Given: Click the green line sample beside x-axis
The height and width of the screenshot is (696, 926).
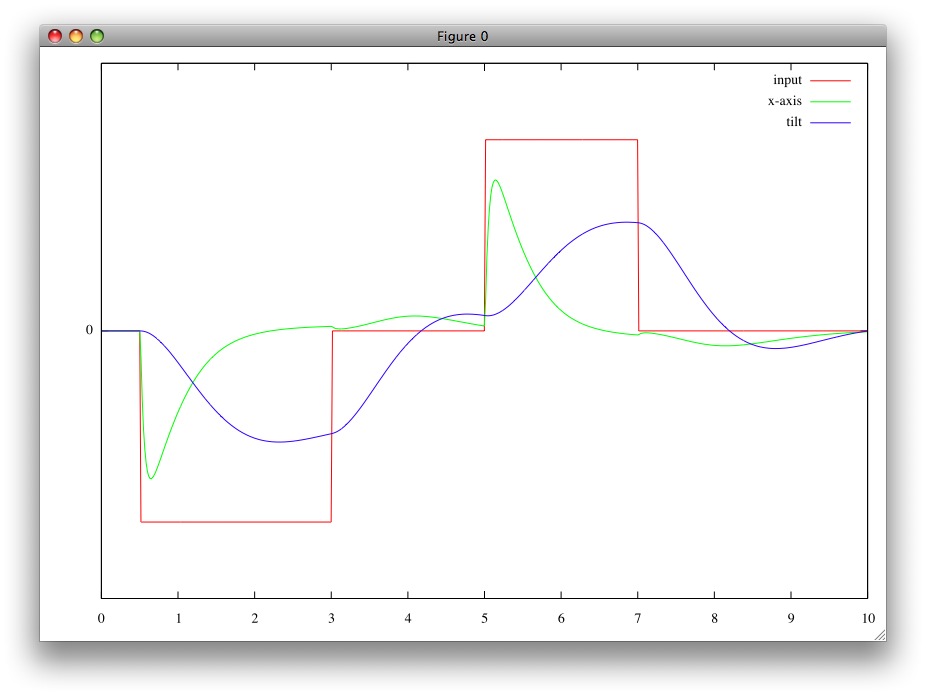Looking at the screenshot, I should 830,101.
